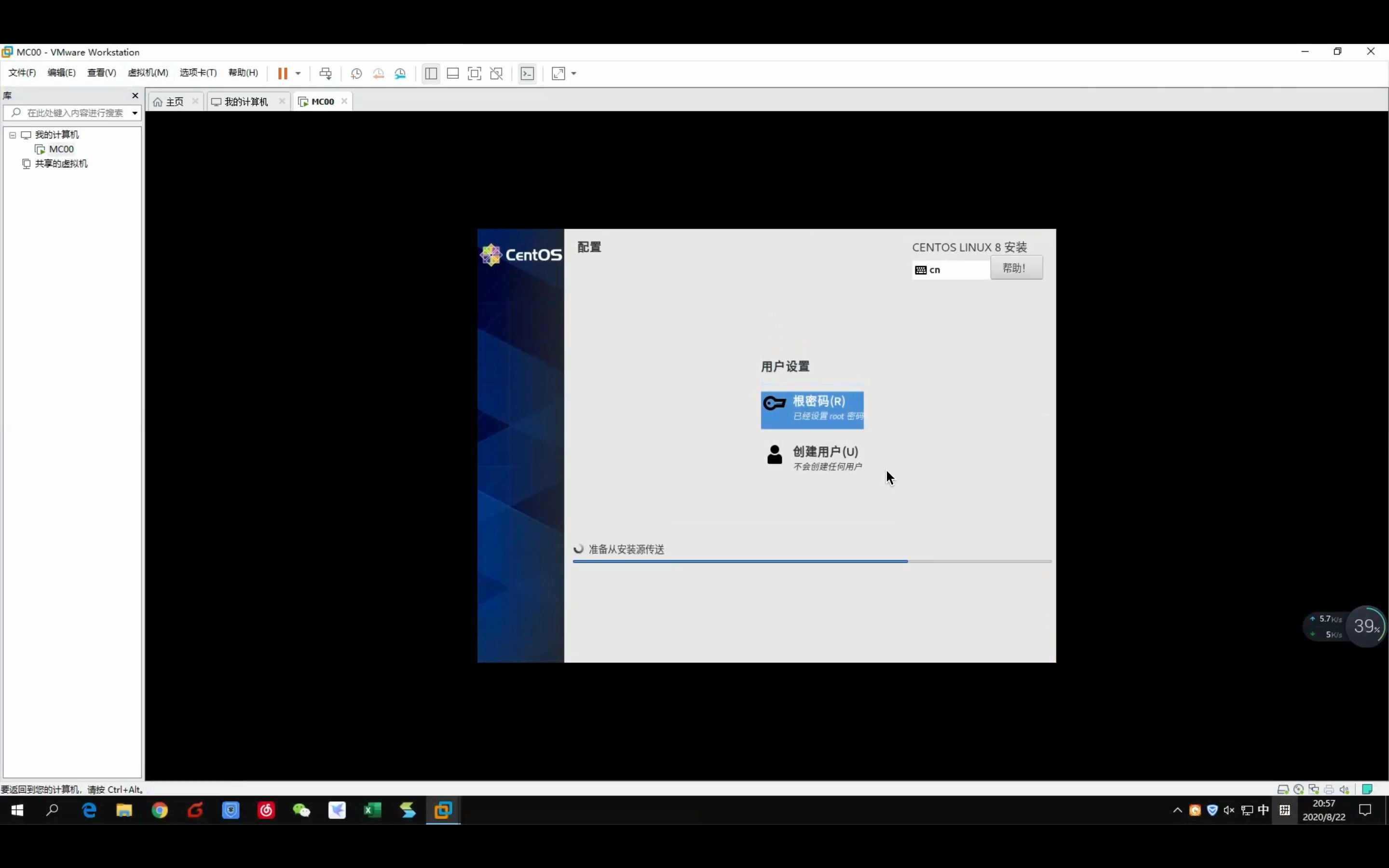Show hidden system tray icons
The image size is (1389, 868).
pyautogui.click(x=1177, y=810)
